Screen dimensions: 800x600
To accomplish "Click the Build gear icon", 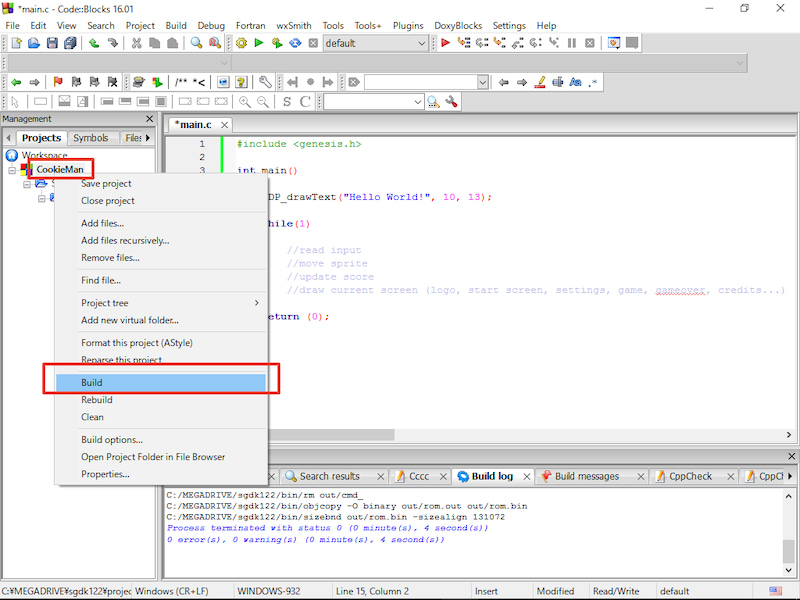I will 241,43.
